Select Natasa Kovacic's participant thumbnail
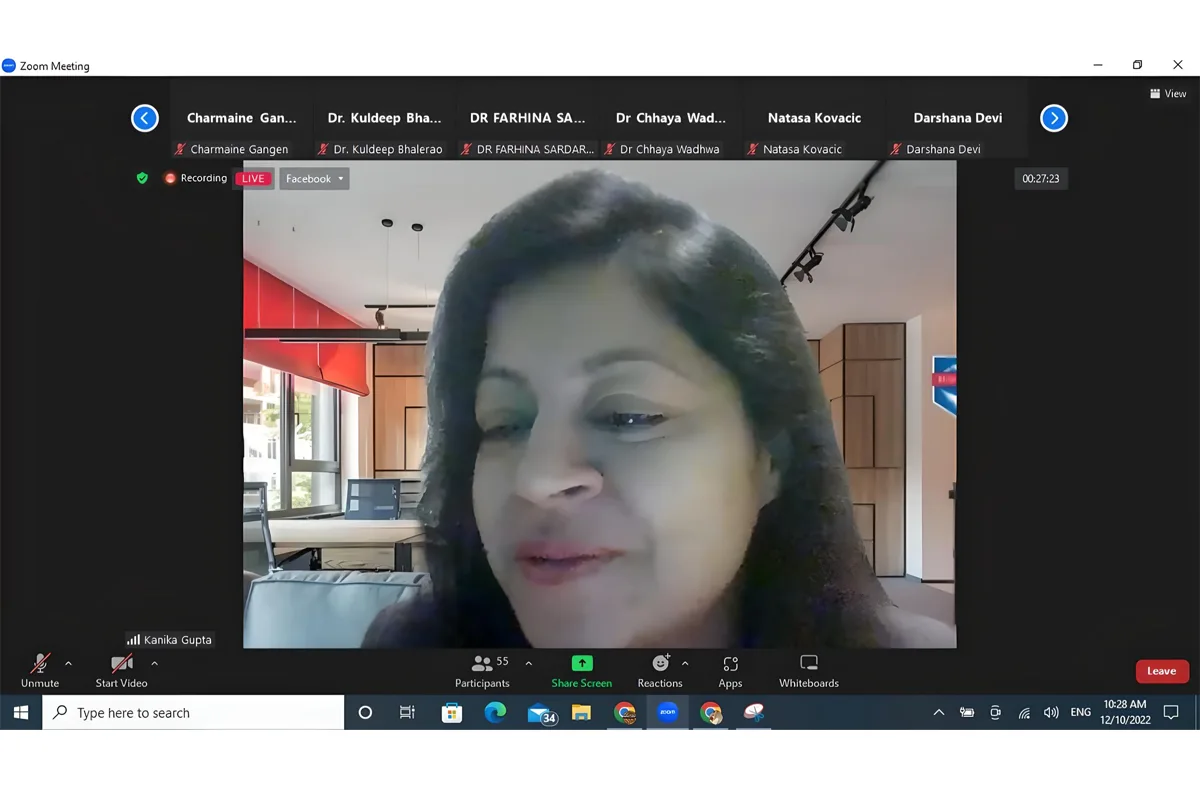This screenshot has width=1200, height=800. (814, 128)
